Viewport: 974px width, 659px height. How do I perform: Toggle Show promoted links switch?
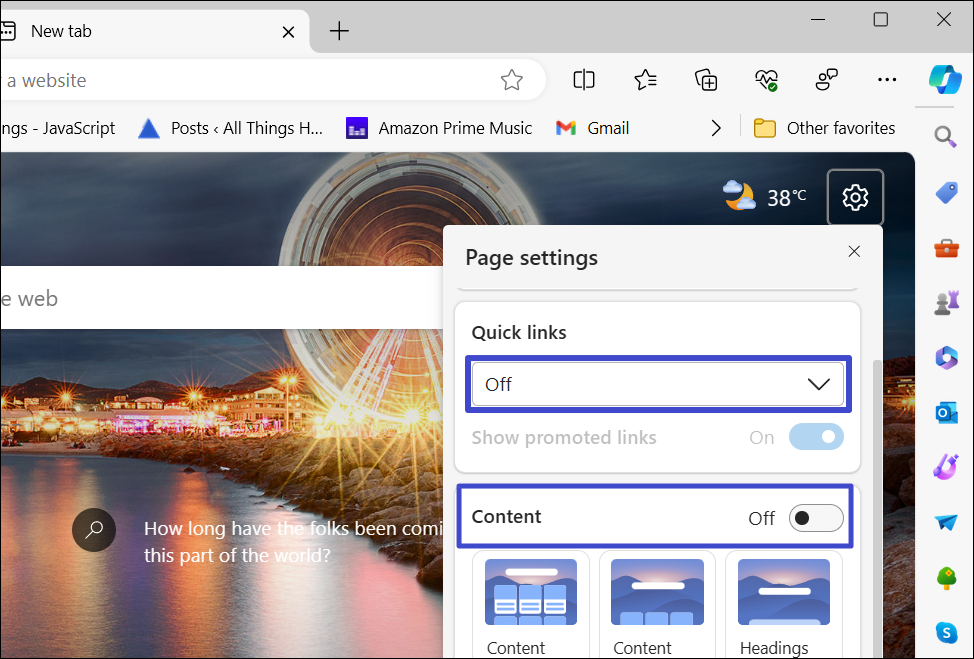(x=815, y=437)
